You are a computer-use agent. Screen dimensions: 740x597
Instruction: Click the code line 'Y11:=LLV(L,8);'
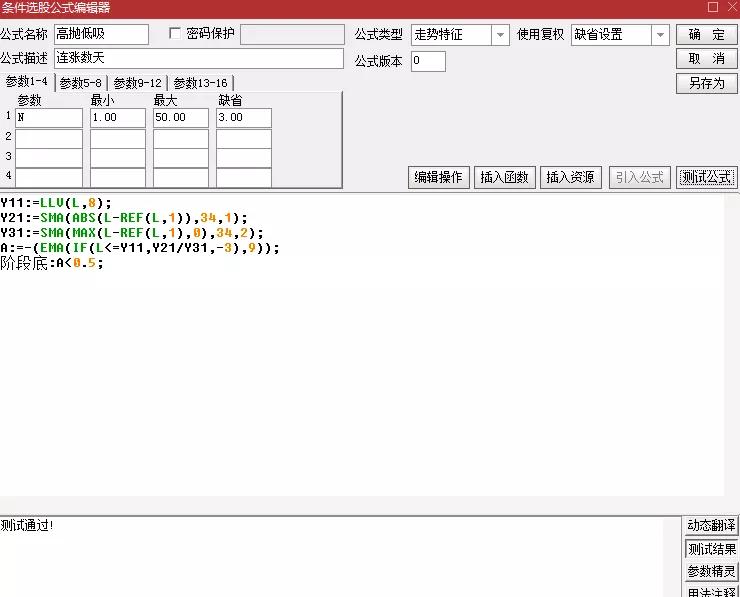pyautogui.click(x=56, y=203)
